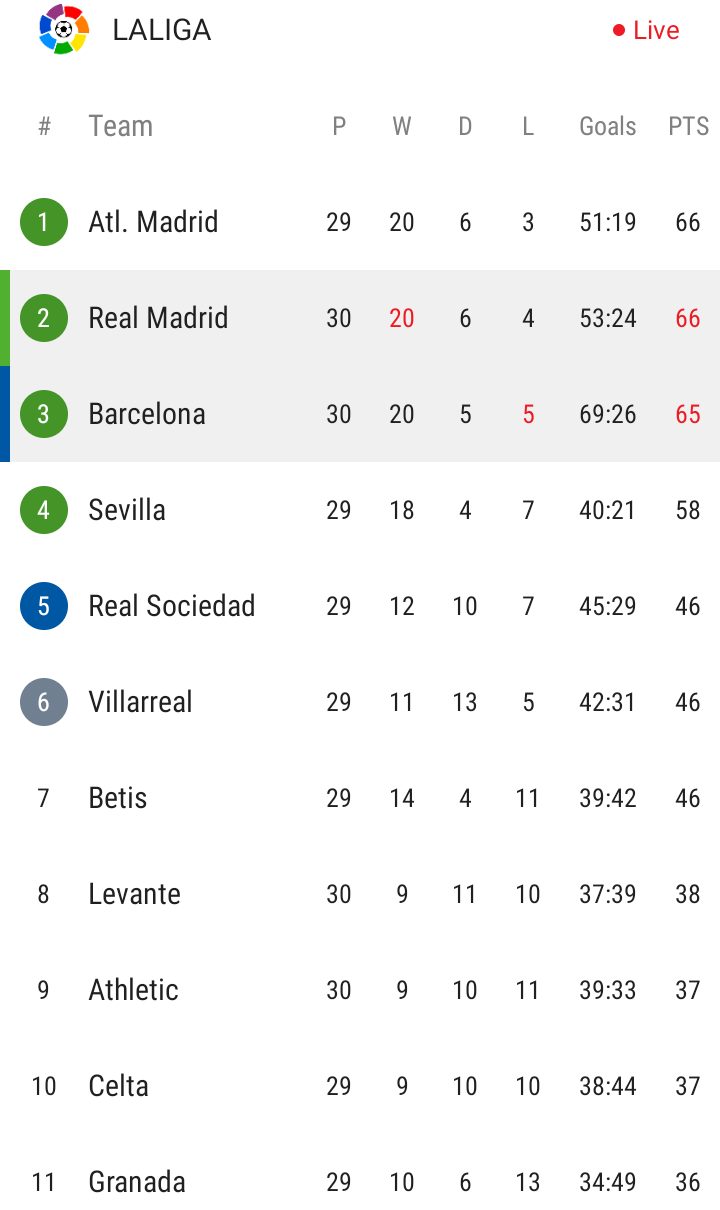Click the green position 2 badge

(43, 318)
